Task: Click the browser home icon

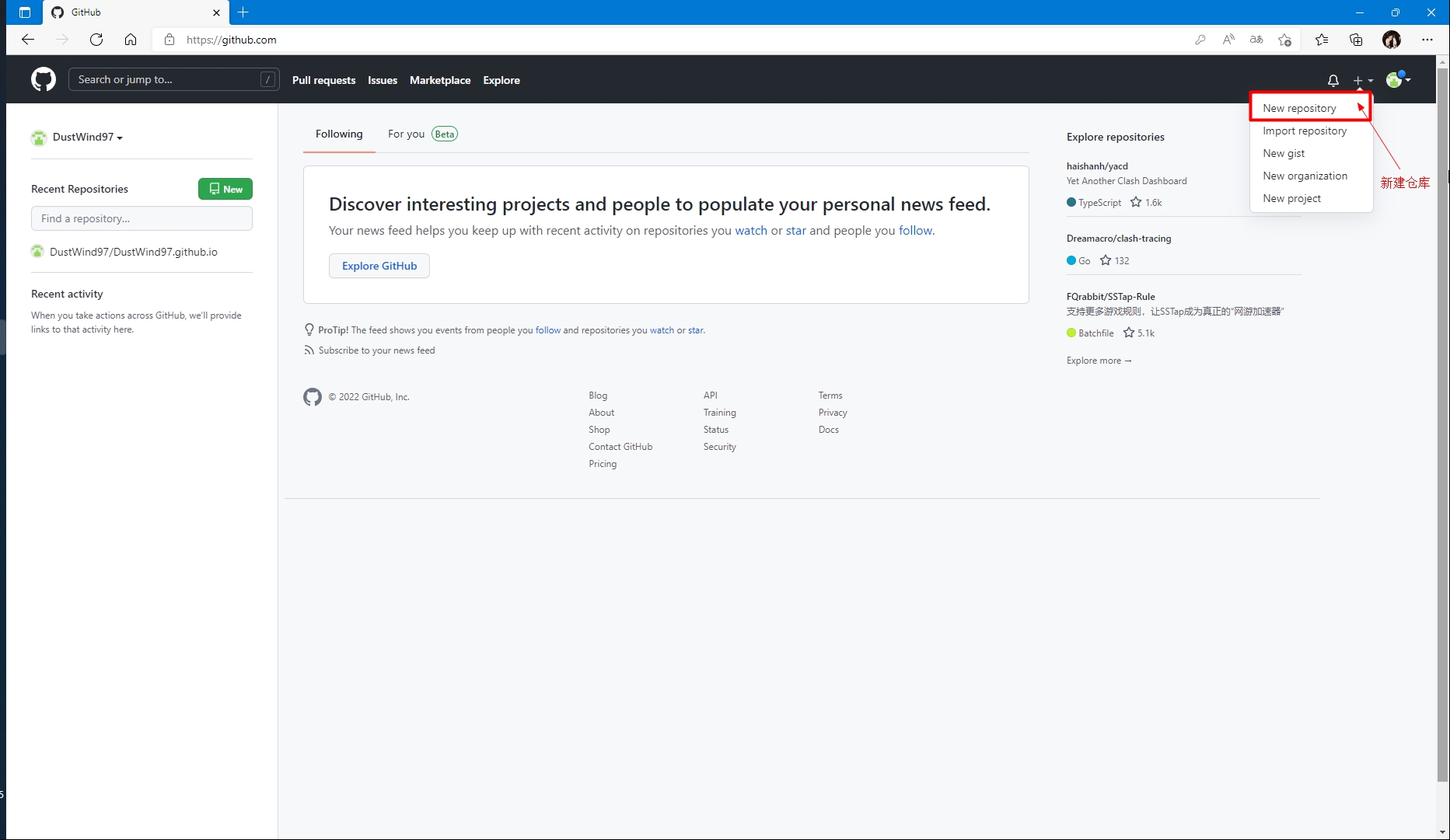Action: point(131,40)
